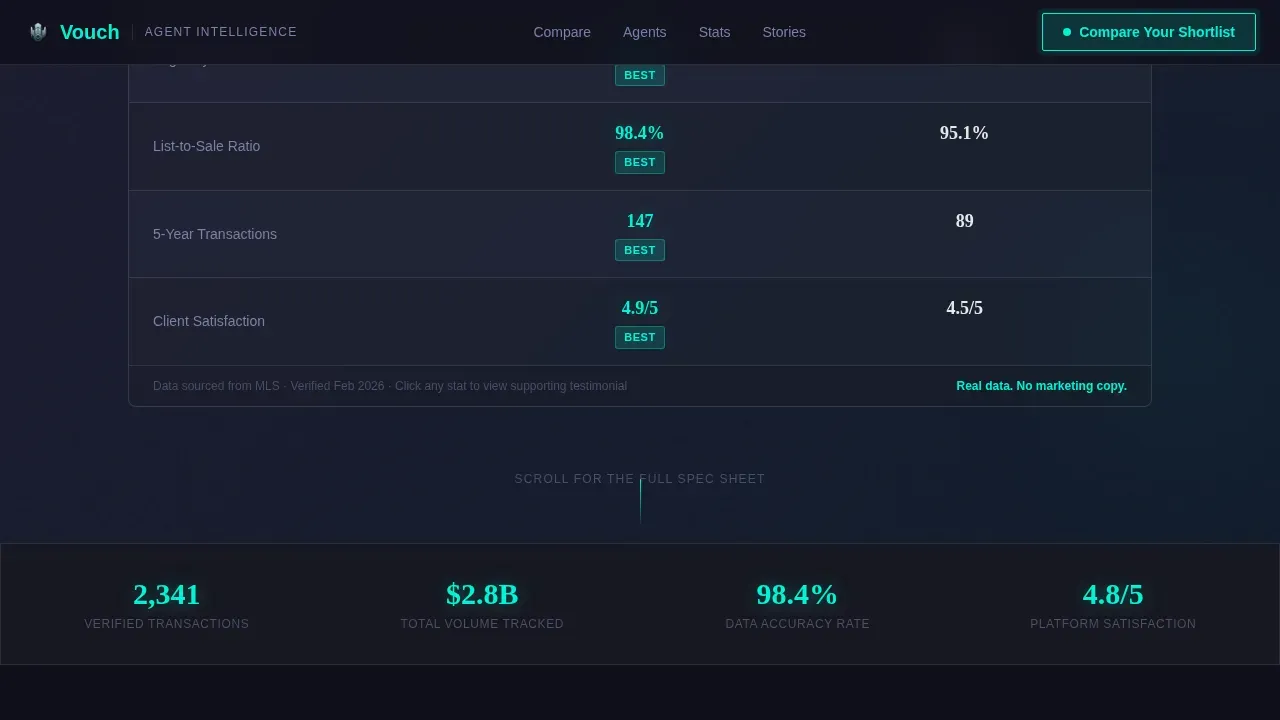Click the 2,341 Verified Transactions figure

click(167, 594)
